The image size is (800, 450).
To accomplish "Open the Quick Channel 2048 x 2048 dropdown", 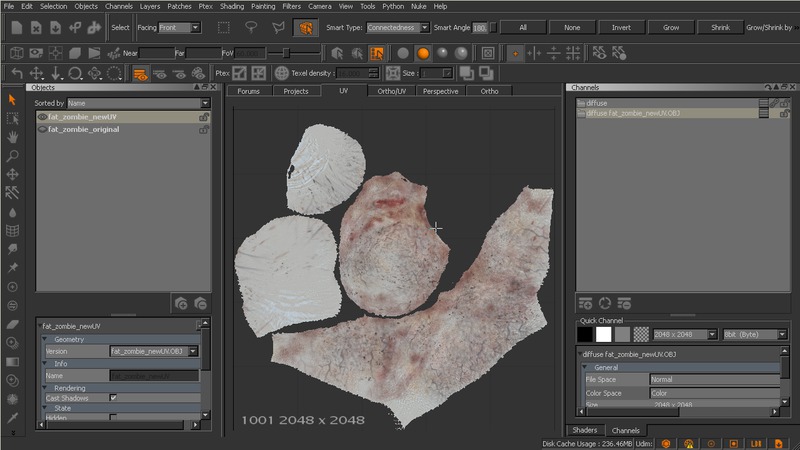I will click(x=684, y=334).
